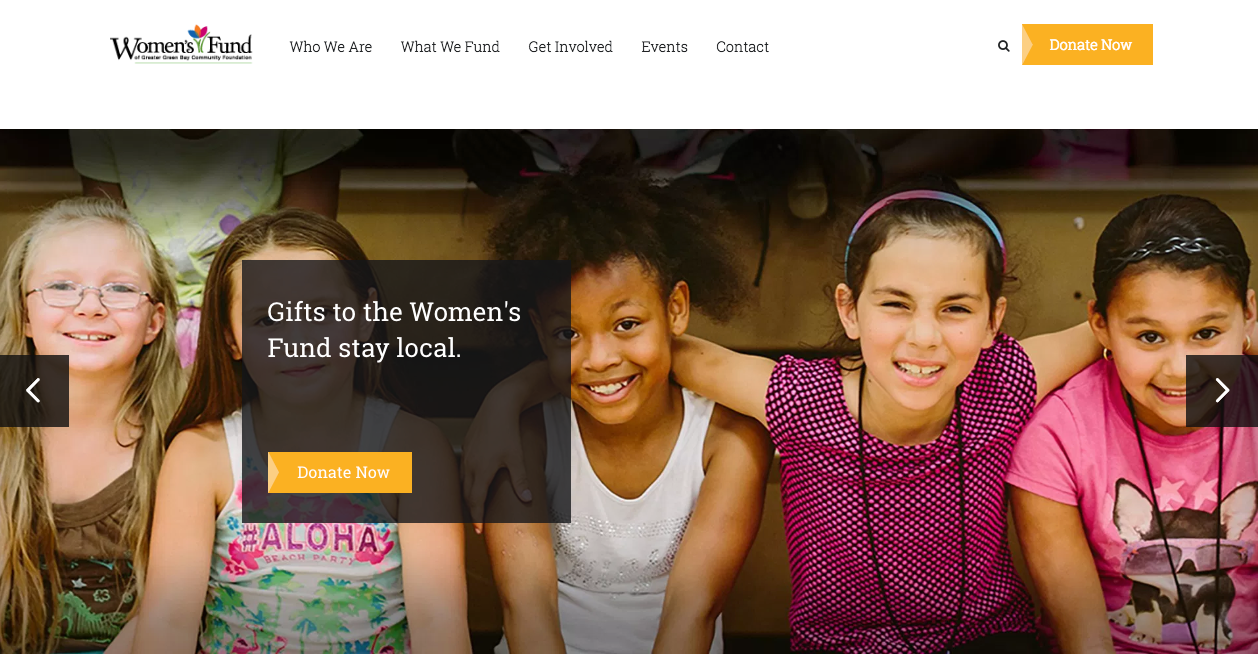Click the Women's Fund logo
The height and width of the screenshot is (670, 1258).
click(x=181, y=45)
